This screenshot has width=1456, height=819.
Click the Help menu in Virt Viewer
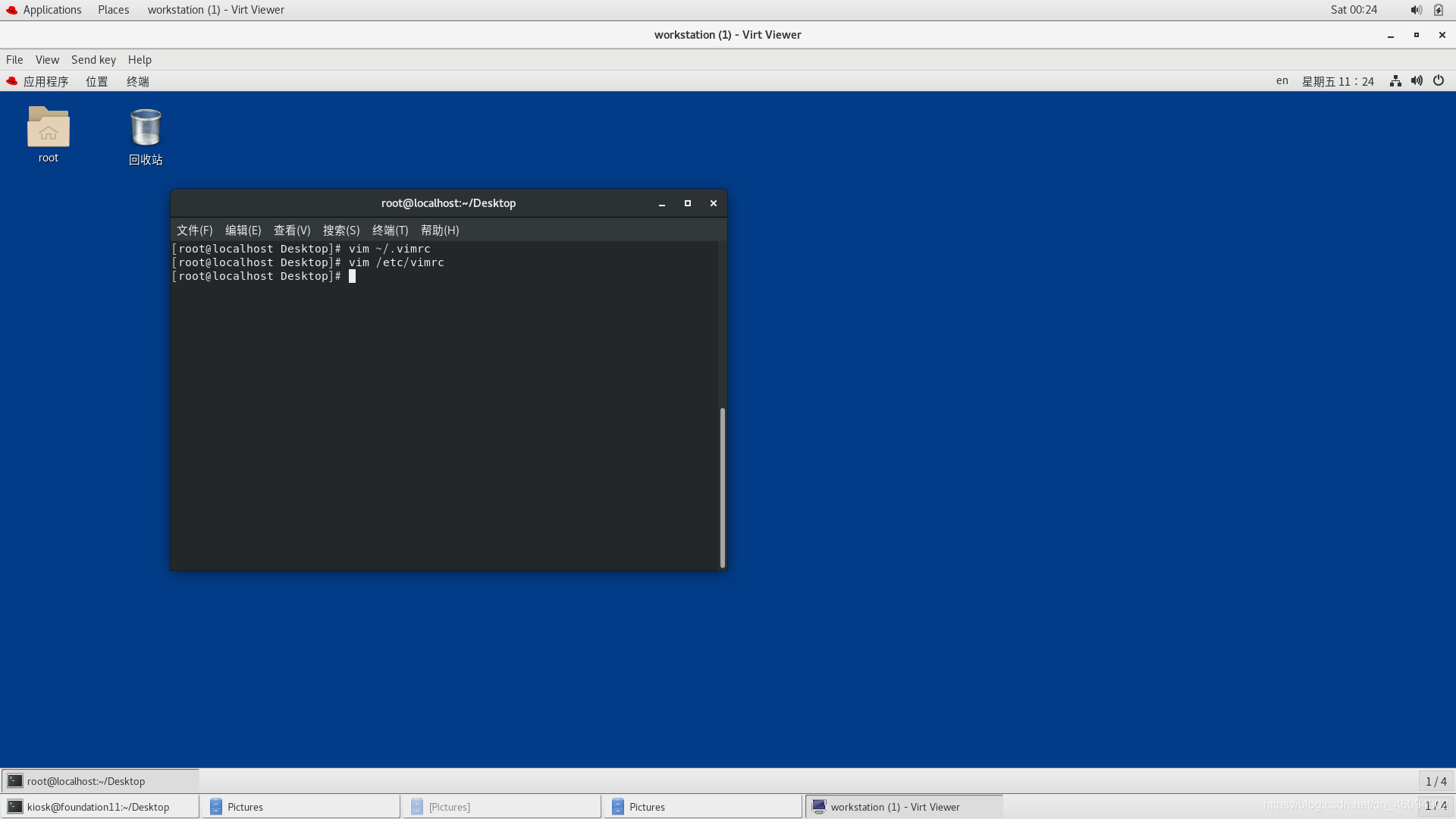[140, 59]
